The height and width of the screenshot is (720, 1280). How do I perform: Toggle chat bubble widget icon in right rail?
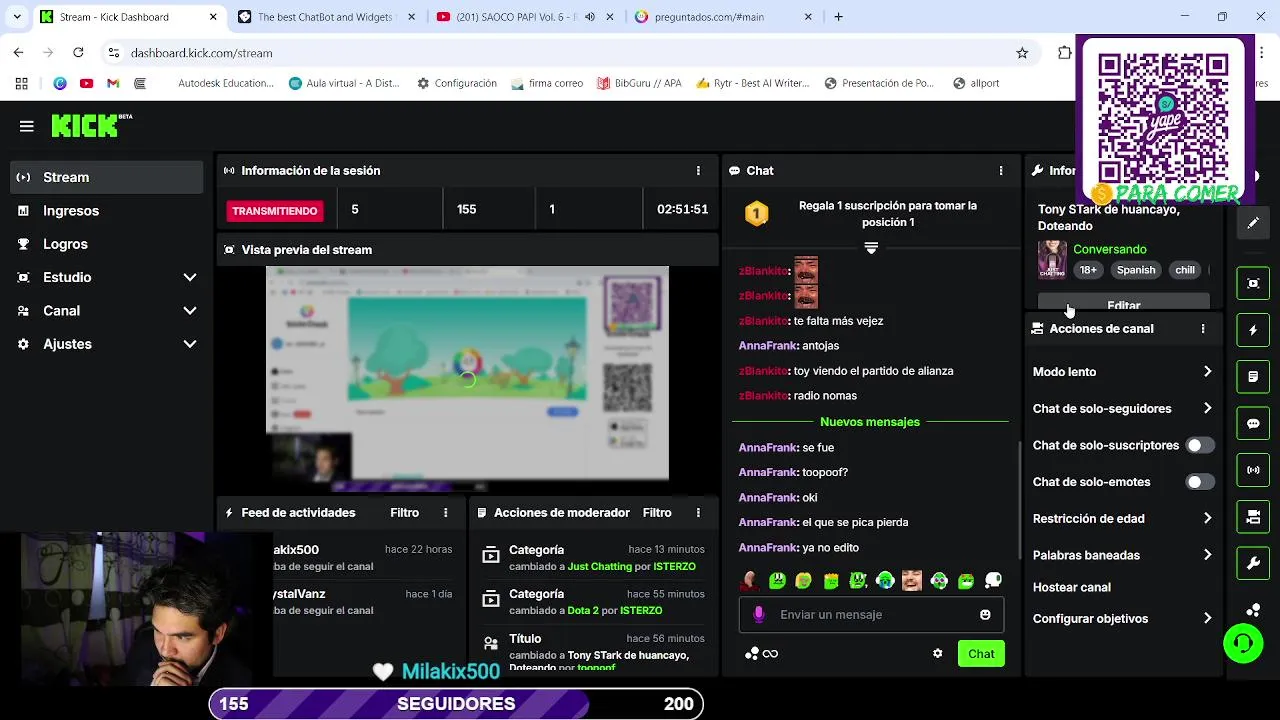pos(1253,423)
